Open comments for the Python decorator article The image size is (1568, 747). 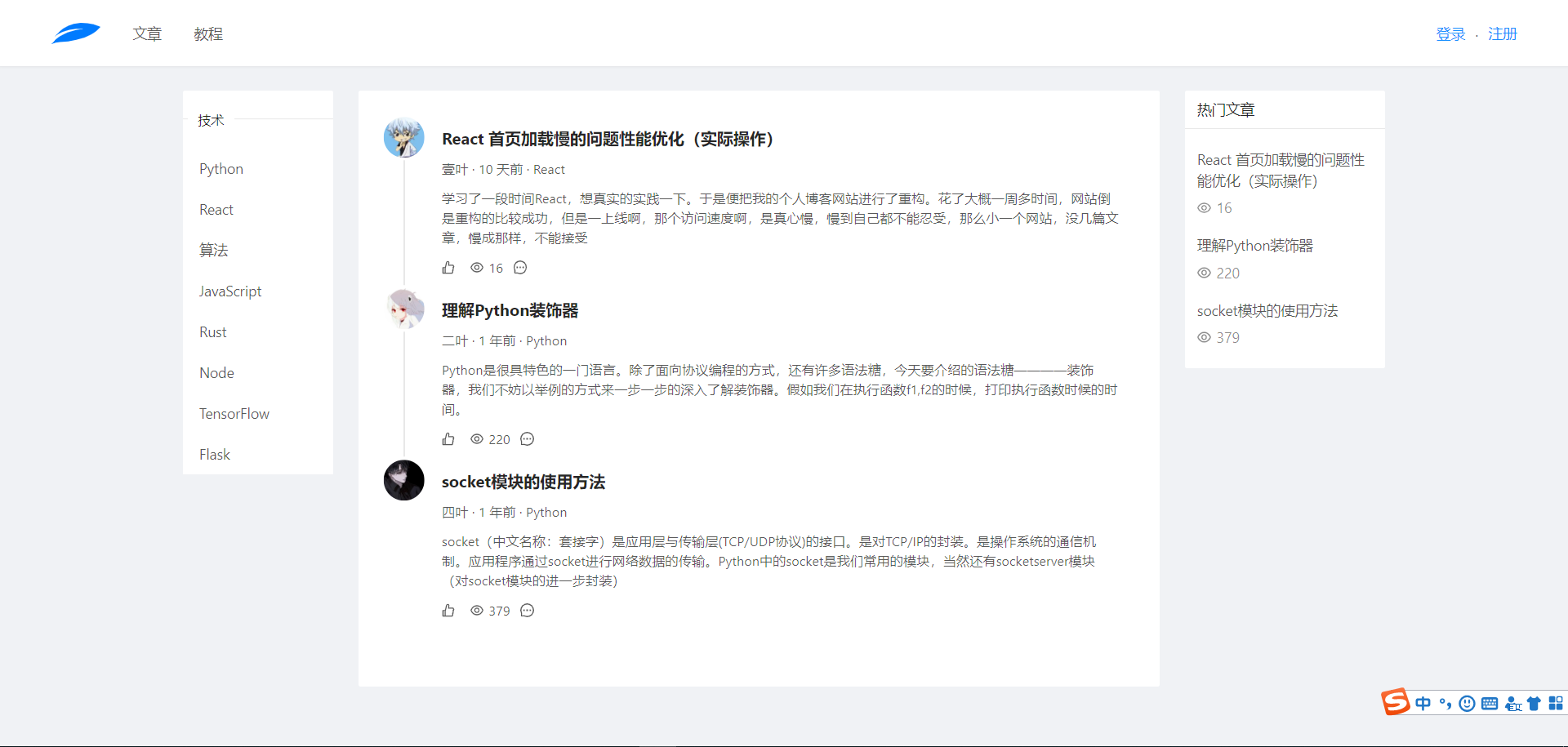tap(528, 439)
